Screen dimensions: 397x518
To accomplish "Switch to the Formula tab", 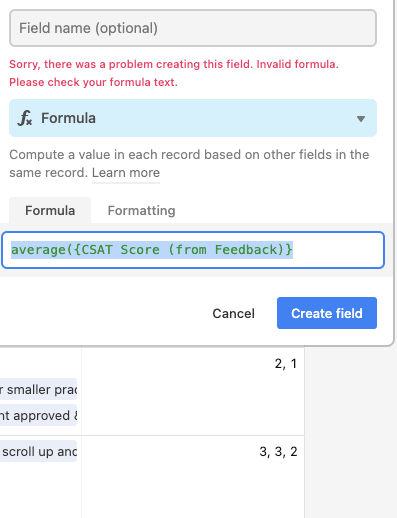I will pyautogui.click(x=50, y=210).
